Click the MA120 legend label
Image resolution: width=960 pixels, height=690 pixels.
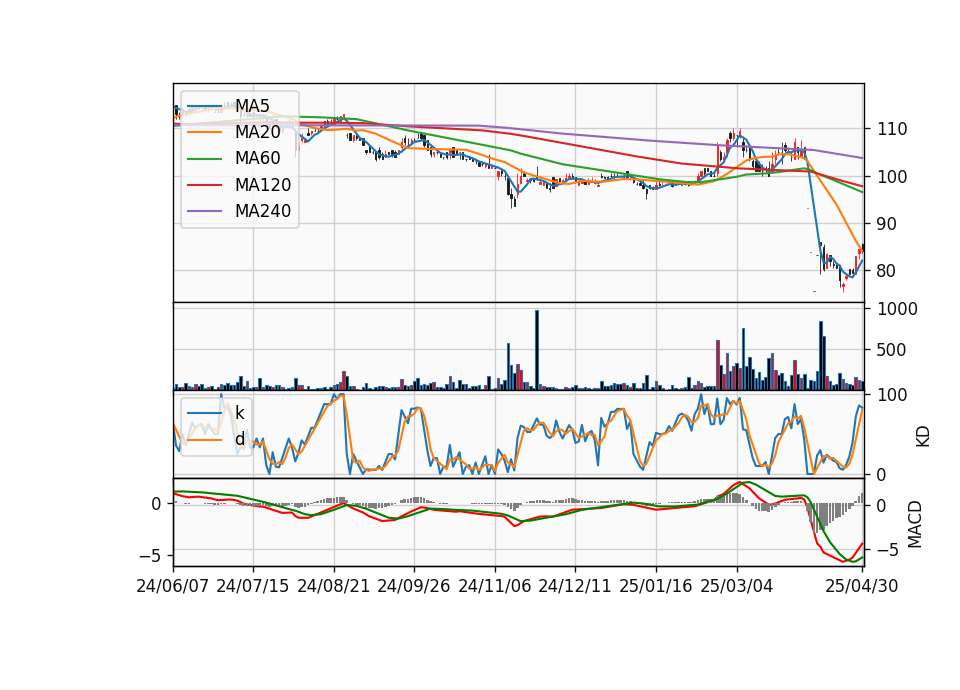coord(263,185)
